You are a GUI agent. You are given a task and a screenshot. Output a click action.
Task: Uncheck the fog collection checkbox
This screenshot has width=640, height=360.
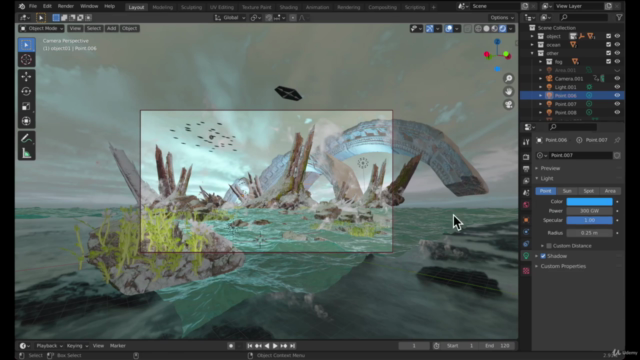(x=608, y=62)
